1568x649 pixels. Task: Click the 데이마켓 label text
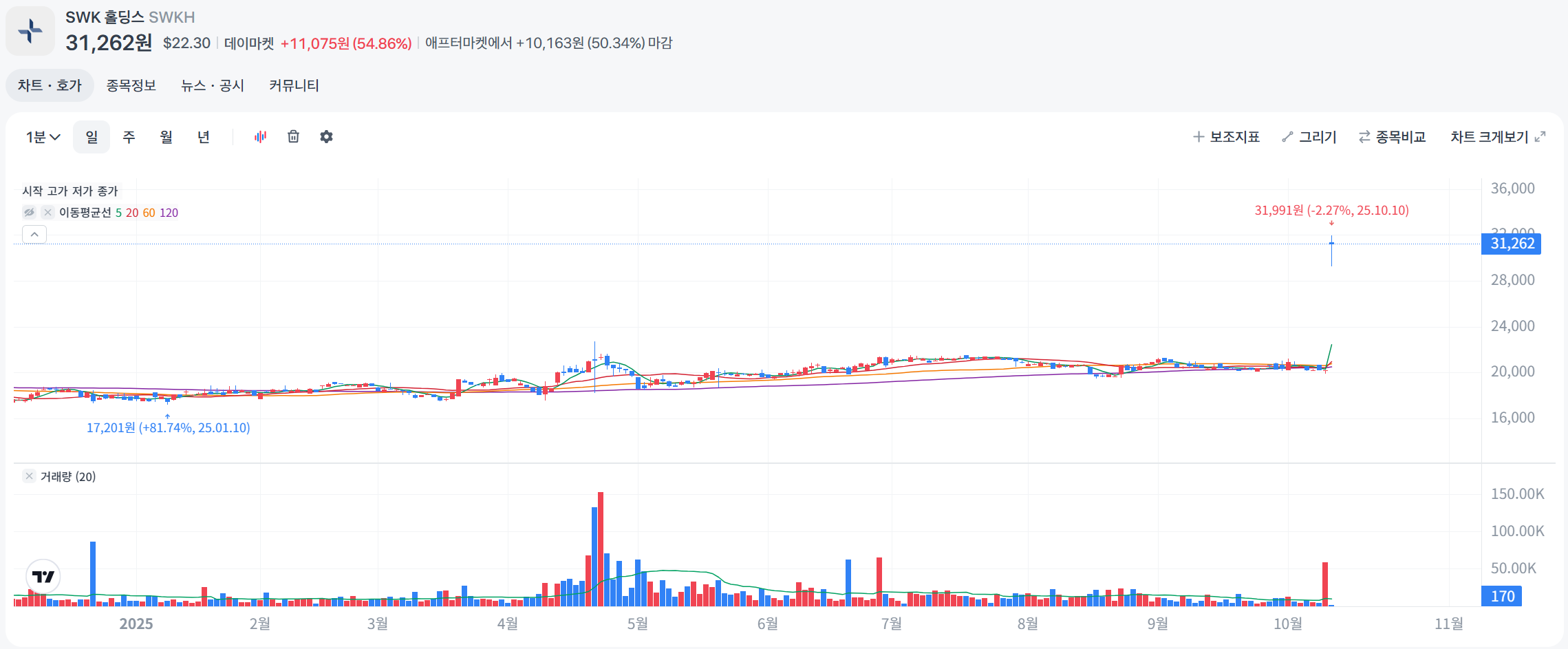coord(249,43)
